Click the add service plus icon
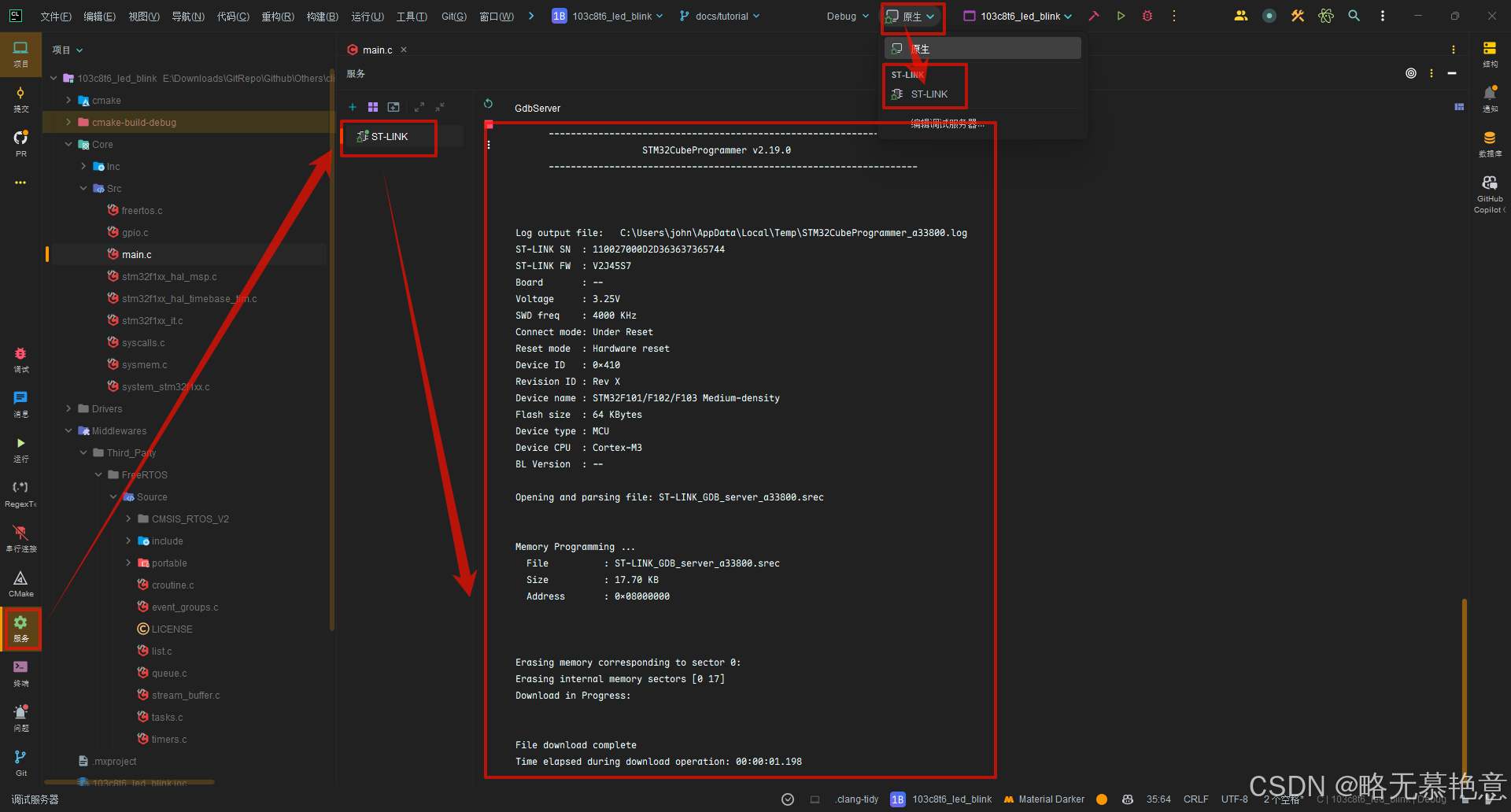The image size is (1511, 812). [353, 107]
